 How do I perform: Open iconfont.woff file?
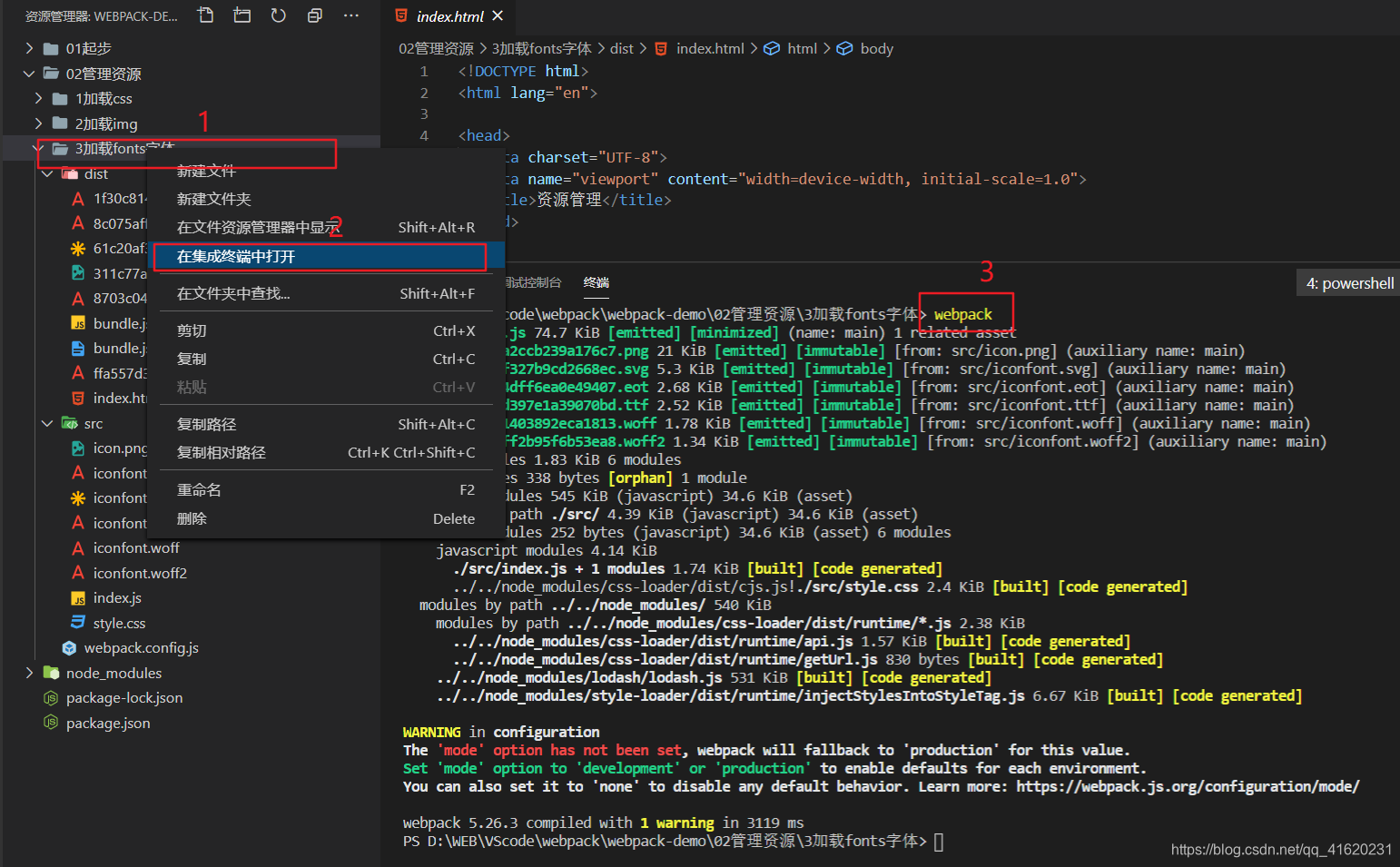[136, 547]
